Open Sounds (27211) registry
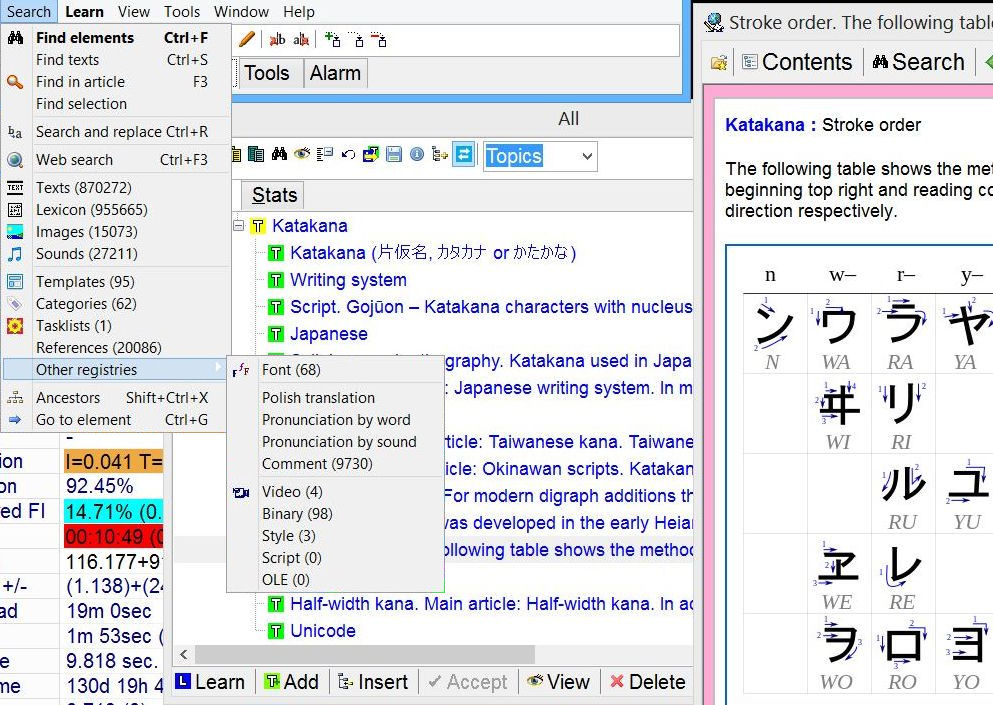 116,254
